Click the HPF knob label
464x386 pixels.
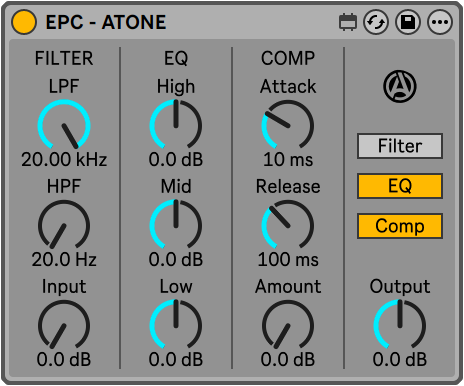[x=64, y=186]
